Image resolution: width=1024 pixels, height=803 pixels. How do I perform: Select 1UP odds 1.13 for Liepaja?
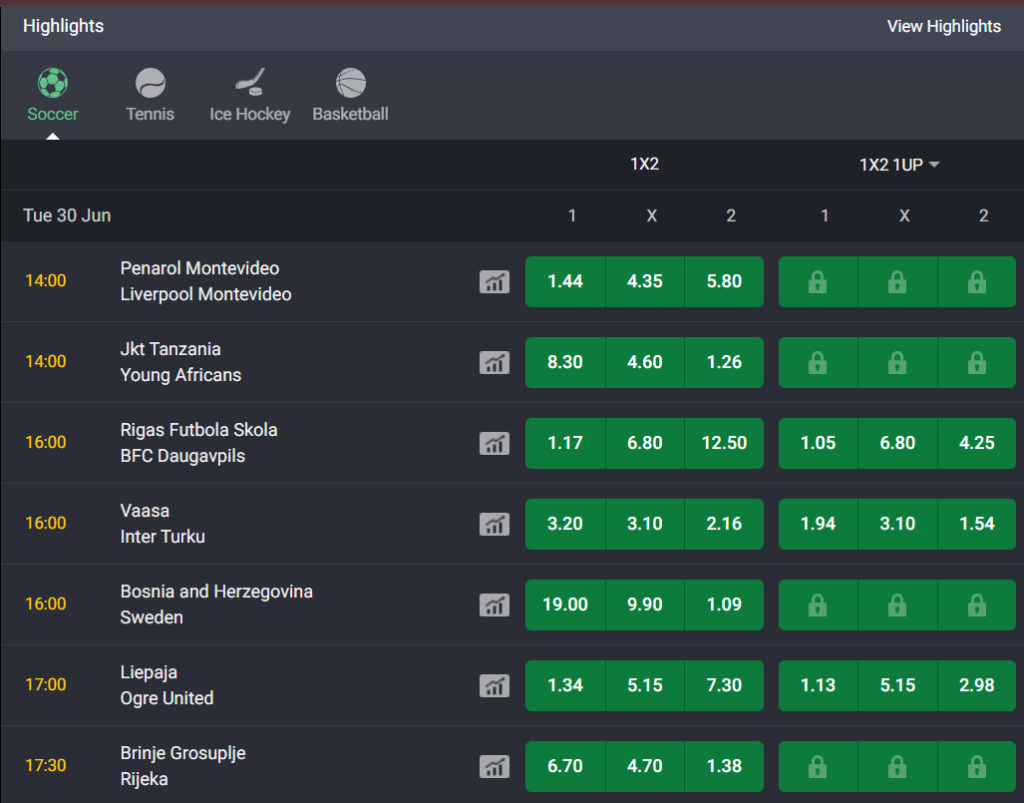click(x=818, y=686)
